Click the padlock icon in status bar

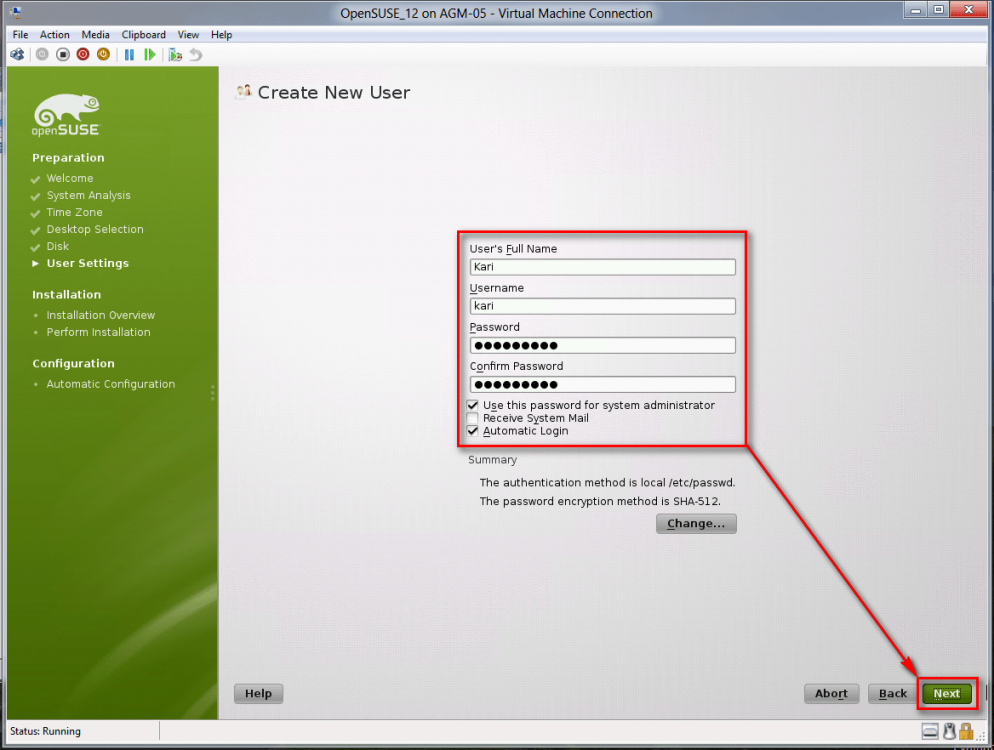[x=966, y=731]
